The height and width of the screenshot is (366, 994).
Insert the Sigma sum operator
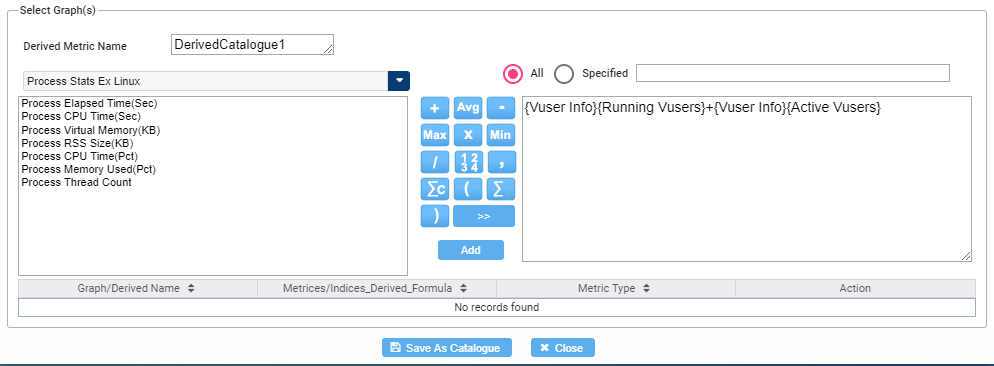tap(501, 189)
